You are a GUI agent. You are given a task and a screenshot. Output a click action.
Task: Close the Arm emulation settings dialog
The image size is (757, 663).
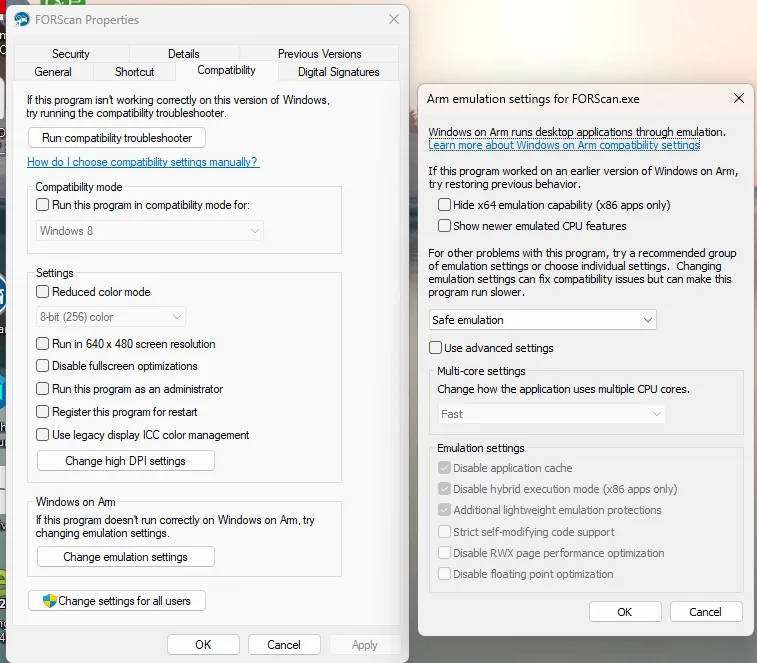click(x=738, y=98)
